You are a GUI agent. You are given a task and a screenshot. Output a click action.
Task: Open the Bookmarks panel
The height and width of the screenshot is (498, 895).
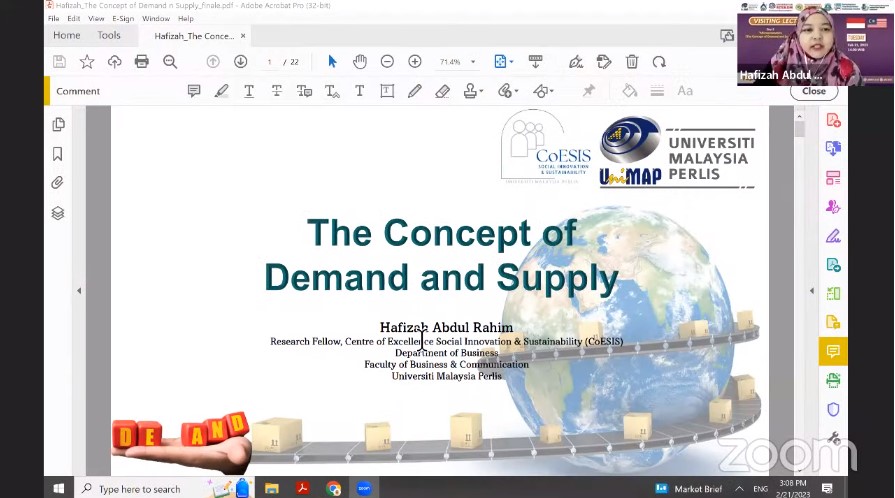pyautogui.click(x=58, y=154)
